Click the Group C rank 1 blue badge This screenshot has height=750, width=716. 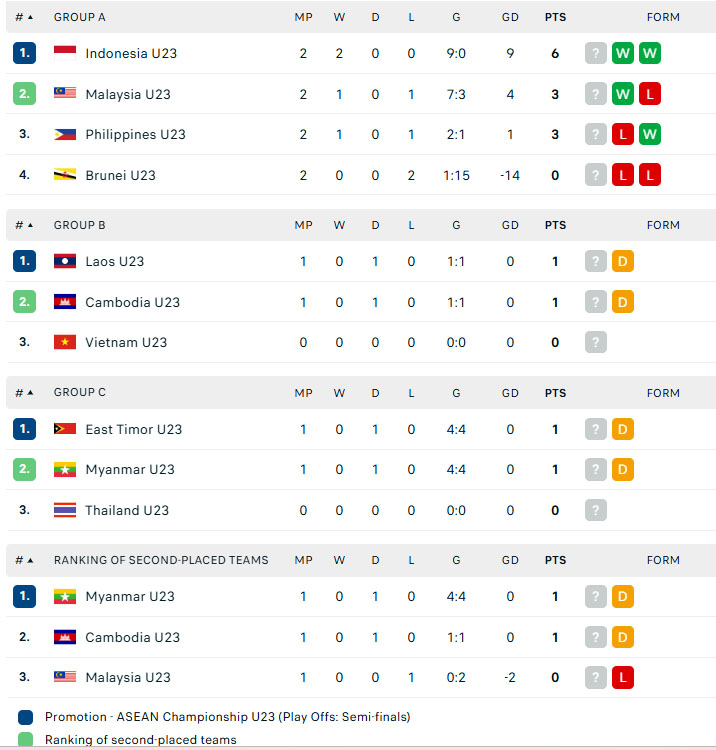(24, 429)
